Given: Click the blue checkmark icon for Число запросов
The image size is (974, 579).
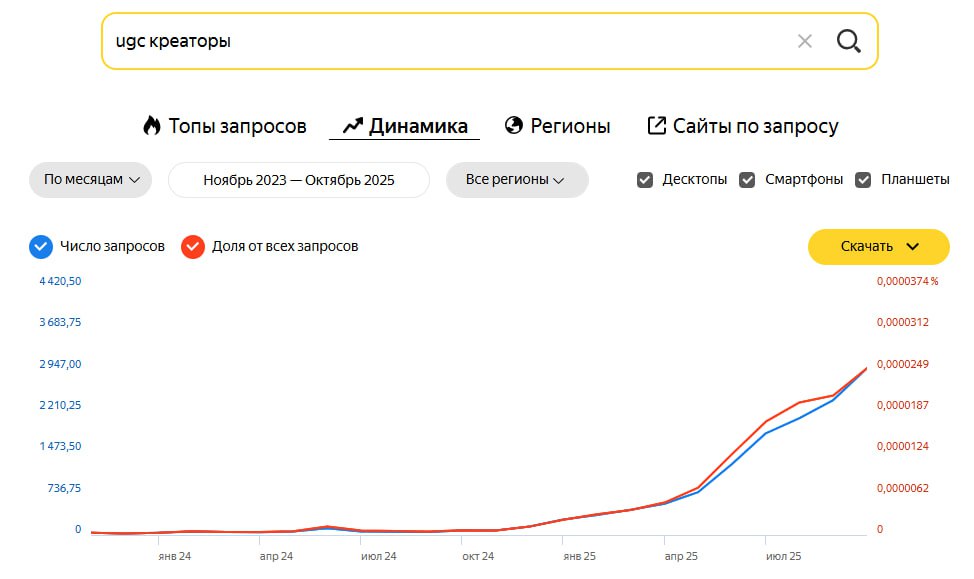Looking at the screenshot, I should [38, 246].
